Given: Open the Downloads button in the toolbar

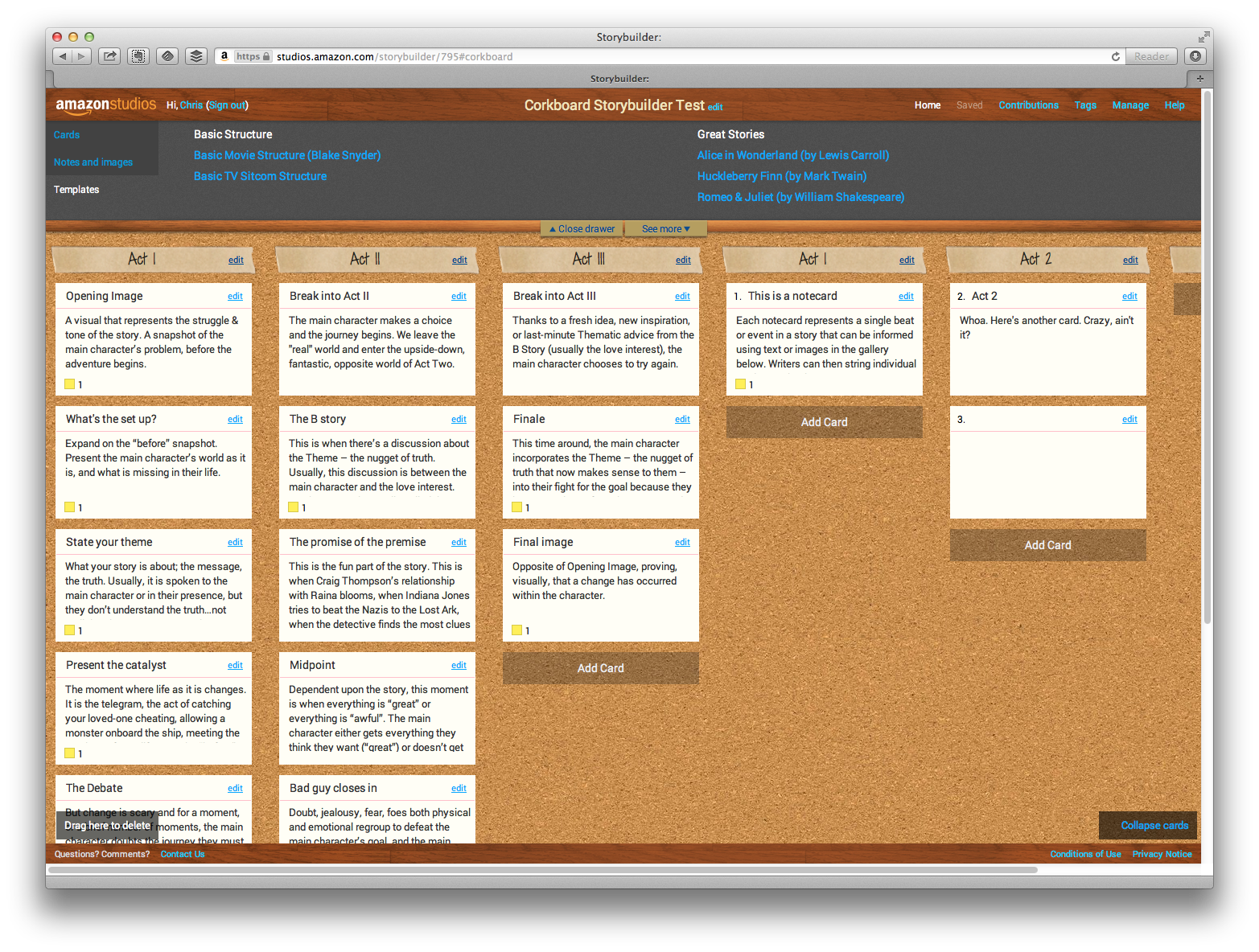Looking at the screenshot, I should (x=1195, y=56).
